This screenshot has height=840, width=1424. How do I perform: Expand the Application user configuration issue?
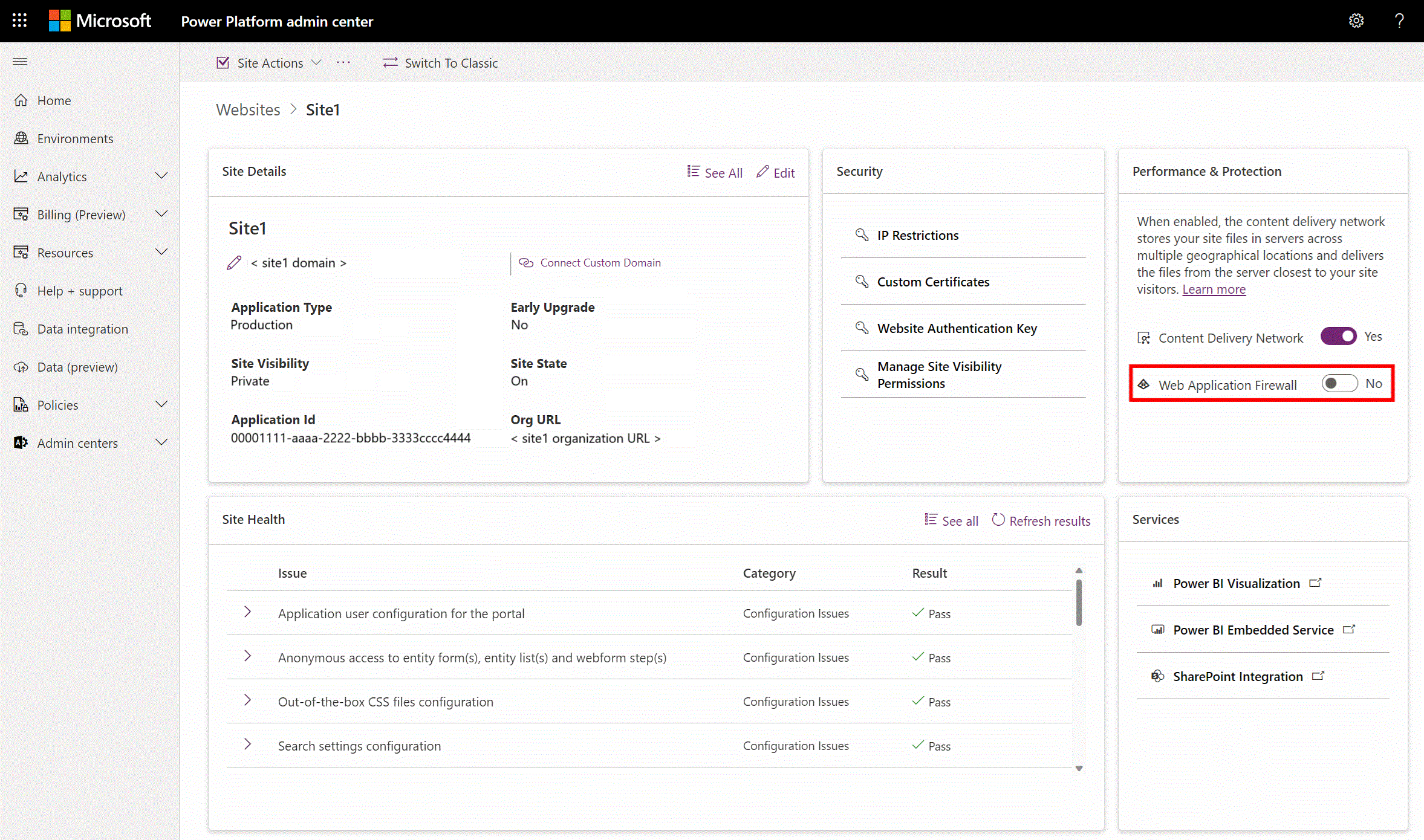click(247, 612)
